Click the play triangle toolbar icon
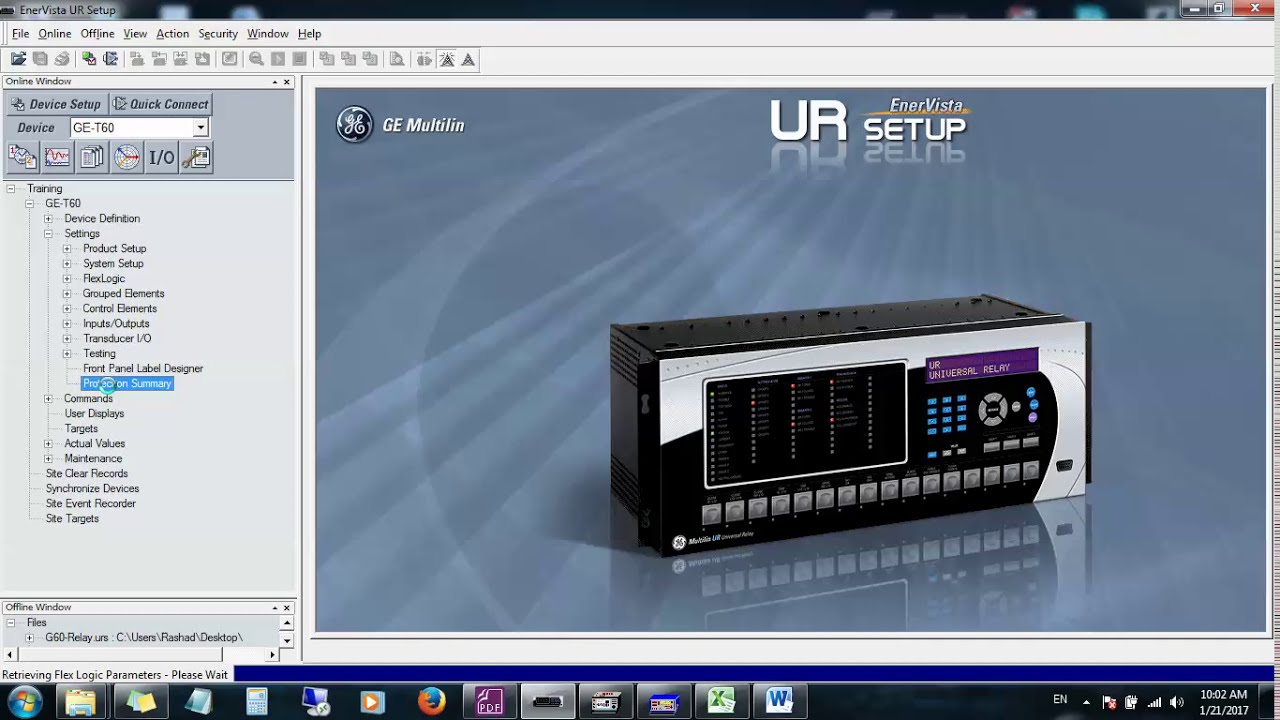Image resolution: width=1280 pixels, height=720 pixels. tap(278, 59)
